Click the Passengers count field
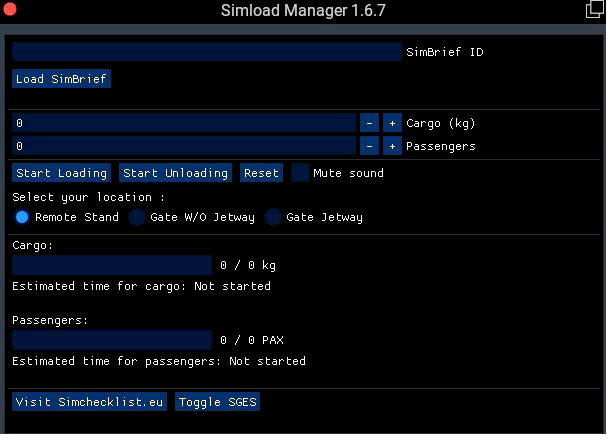This screenshot has height=441, width=615. tap(184, 146)
